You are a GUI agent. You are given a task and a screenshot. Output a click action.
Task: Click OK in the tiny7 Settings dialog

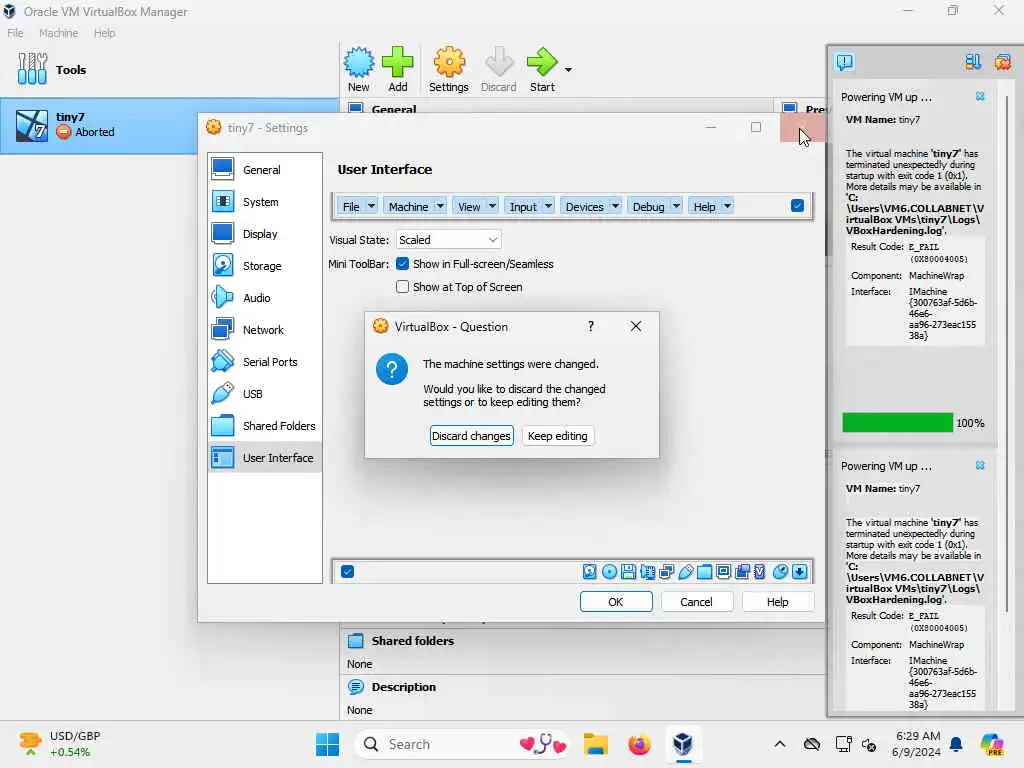coord(616,601)
